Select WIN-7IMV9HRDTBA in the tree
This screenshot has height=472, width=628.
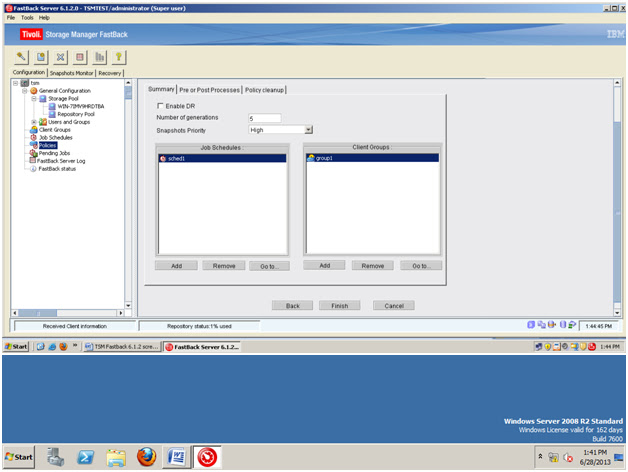[81, 106]
